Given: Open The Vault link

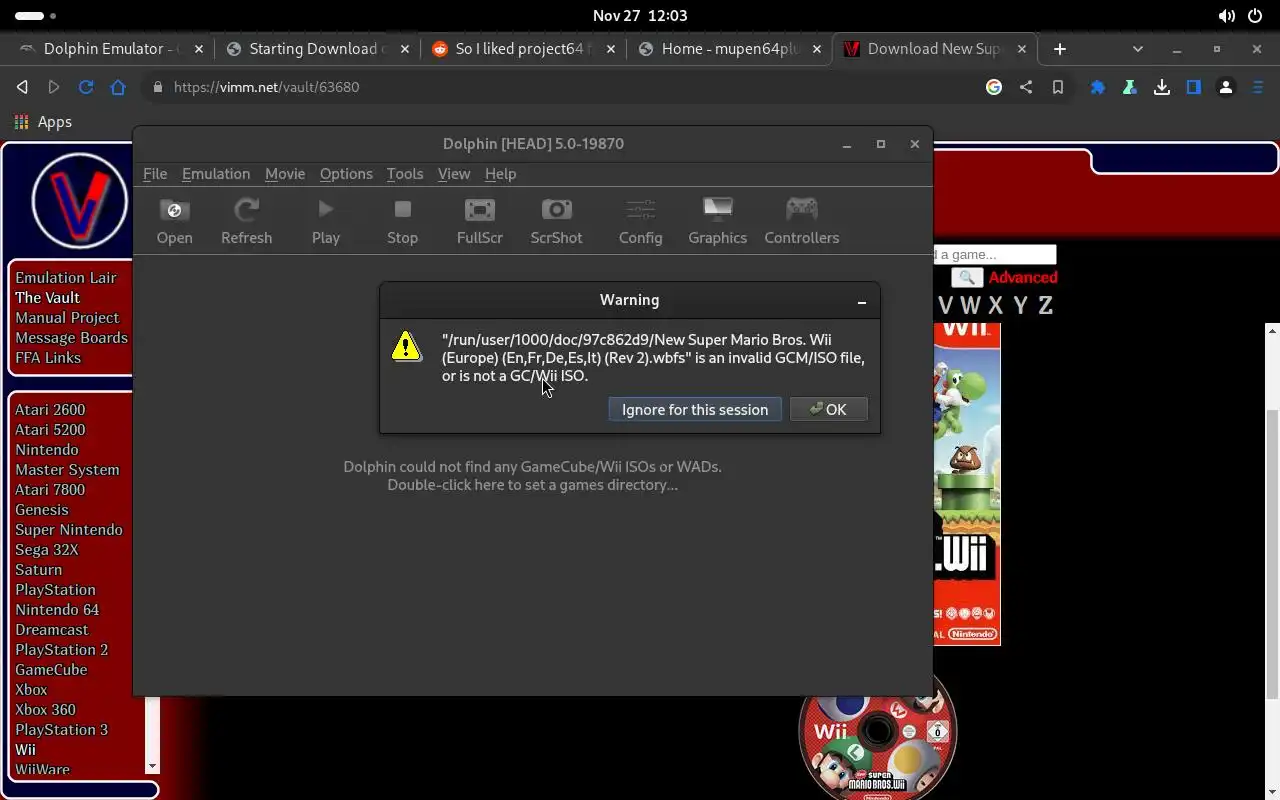Looking at the screenshot, I should (47, 298).
